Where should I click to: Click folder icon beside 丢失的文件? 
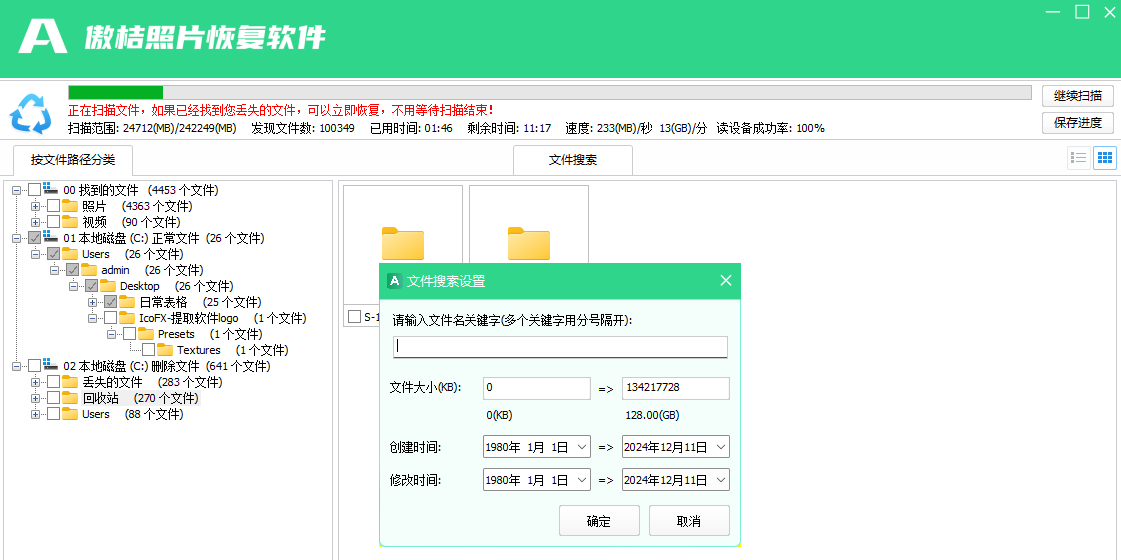point(69,382)
